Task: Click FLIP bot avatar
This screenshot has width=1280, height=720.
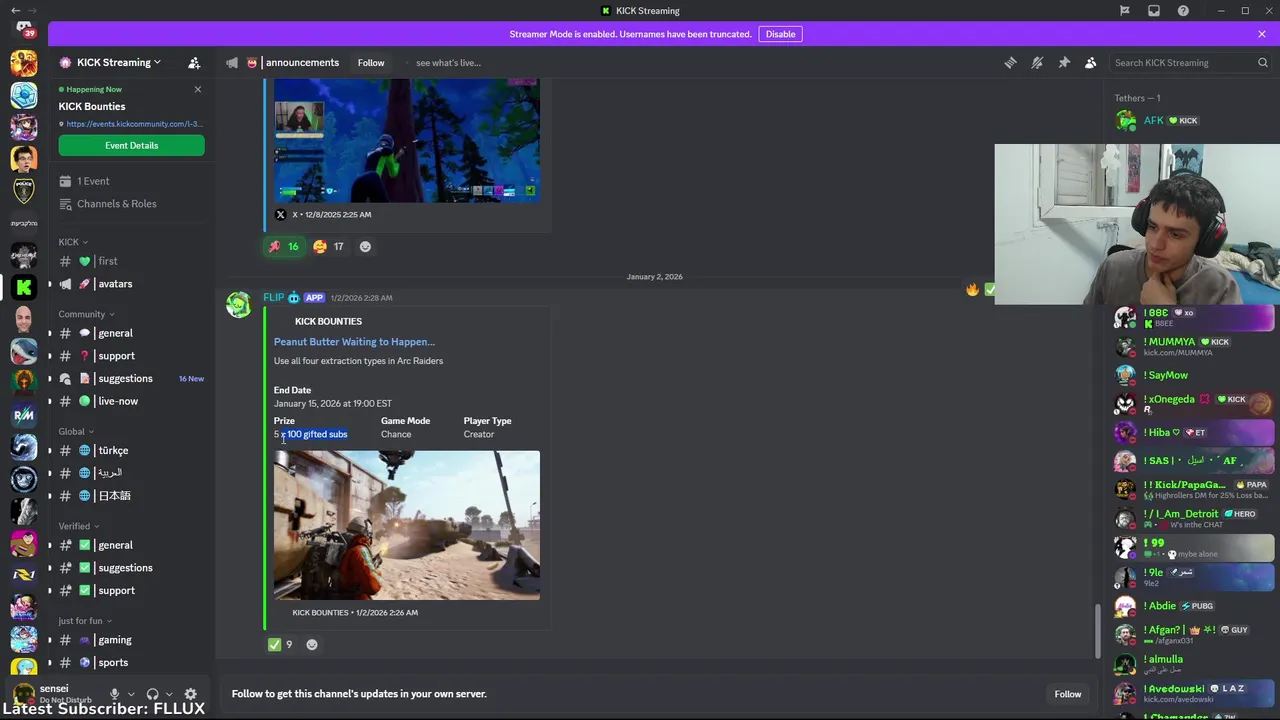Action: (239, 305)
